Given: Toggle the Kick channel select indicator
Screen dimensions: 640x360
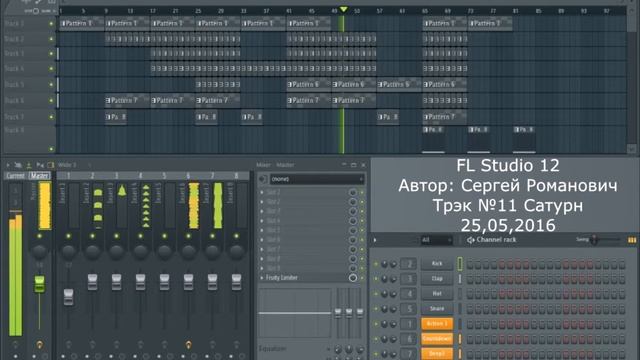Looking at the screenshot, I should 460,264.
